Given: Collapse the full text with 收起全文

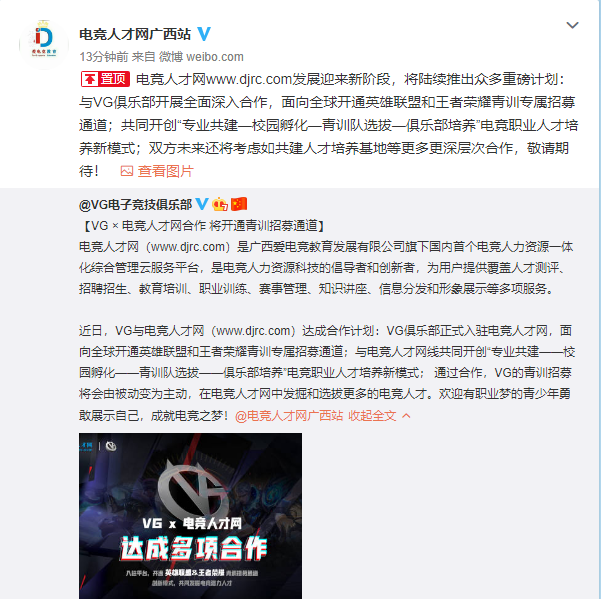Looking at the screenshot, I should pyautogui.click(x=372, y=415).
